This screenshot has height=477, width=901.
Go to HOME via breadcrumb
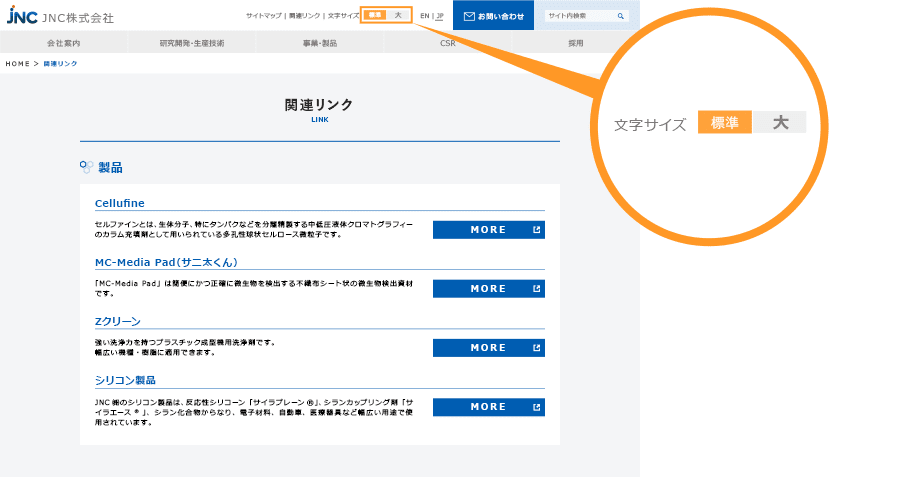(17, 64)
